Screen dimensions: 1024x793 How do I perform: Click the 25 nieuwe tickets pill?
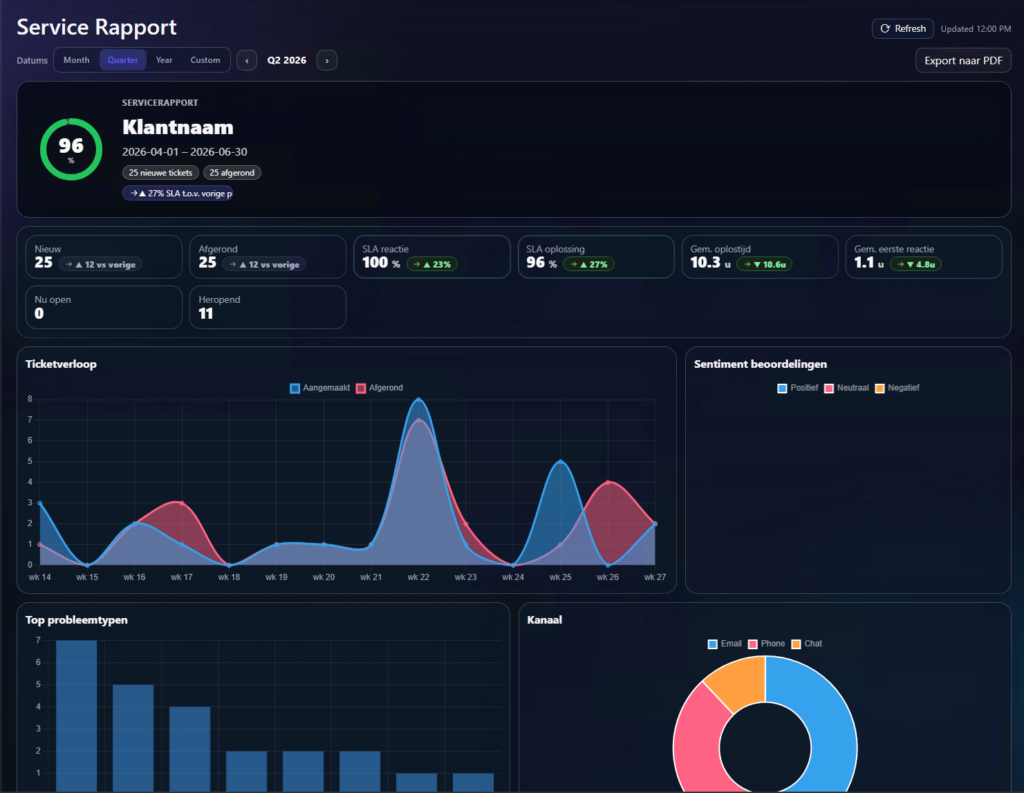tap(160, 173)
